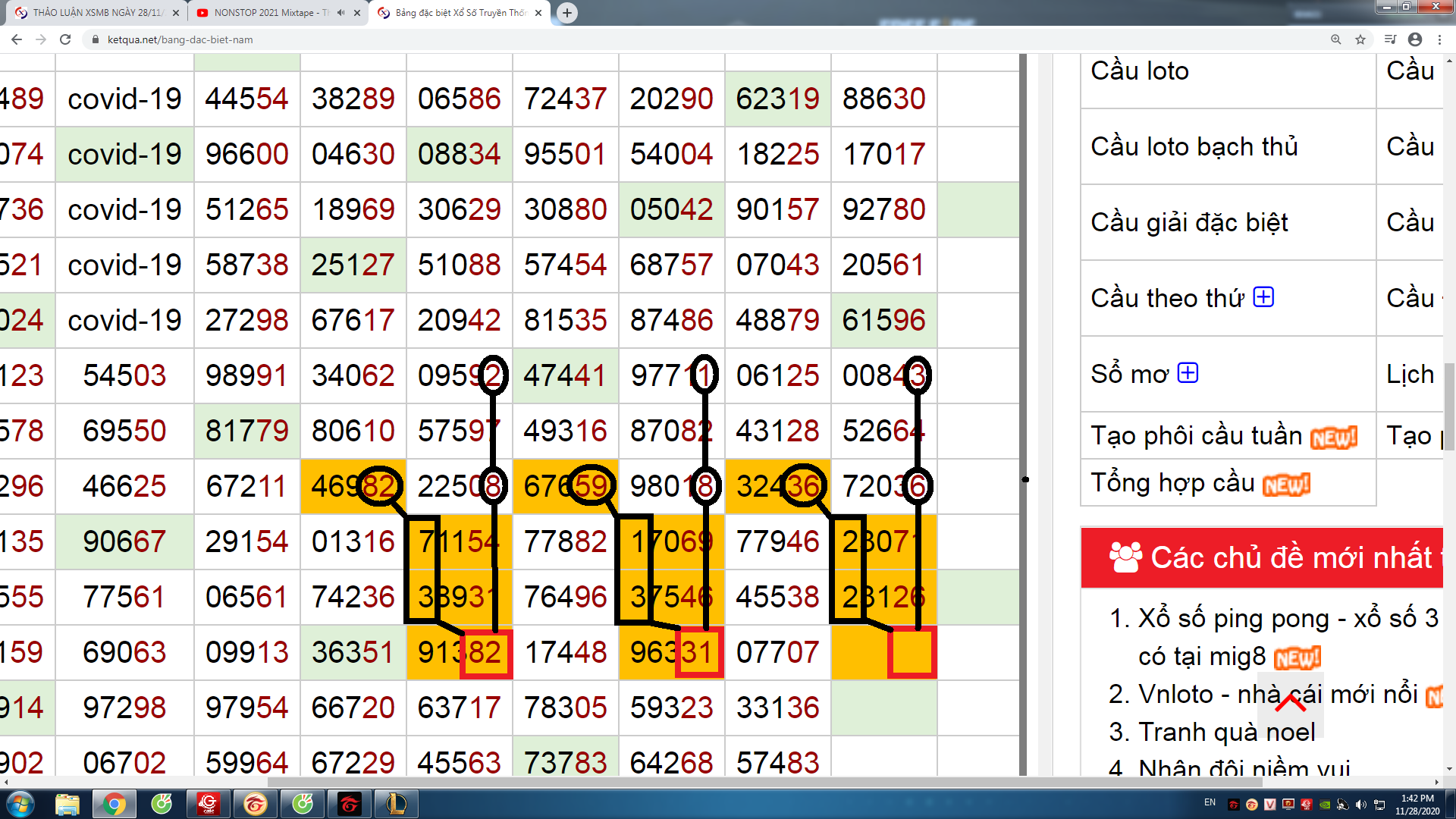
Task: Open the media control icon in the toolbar
Action: pos(1389,39)
